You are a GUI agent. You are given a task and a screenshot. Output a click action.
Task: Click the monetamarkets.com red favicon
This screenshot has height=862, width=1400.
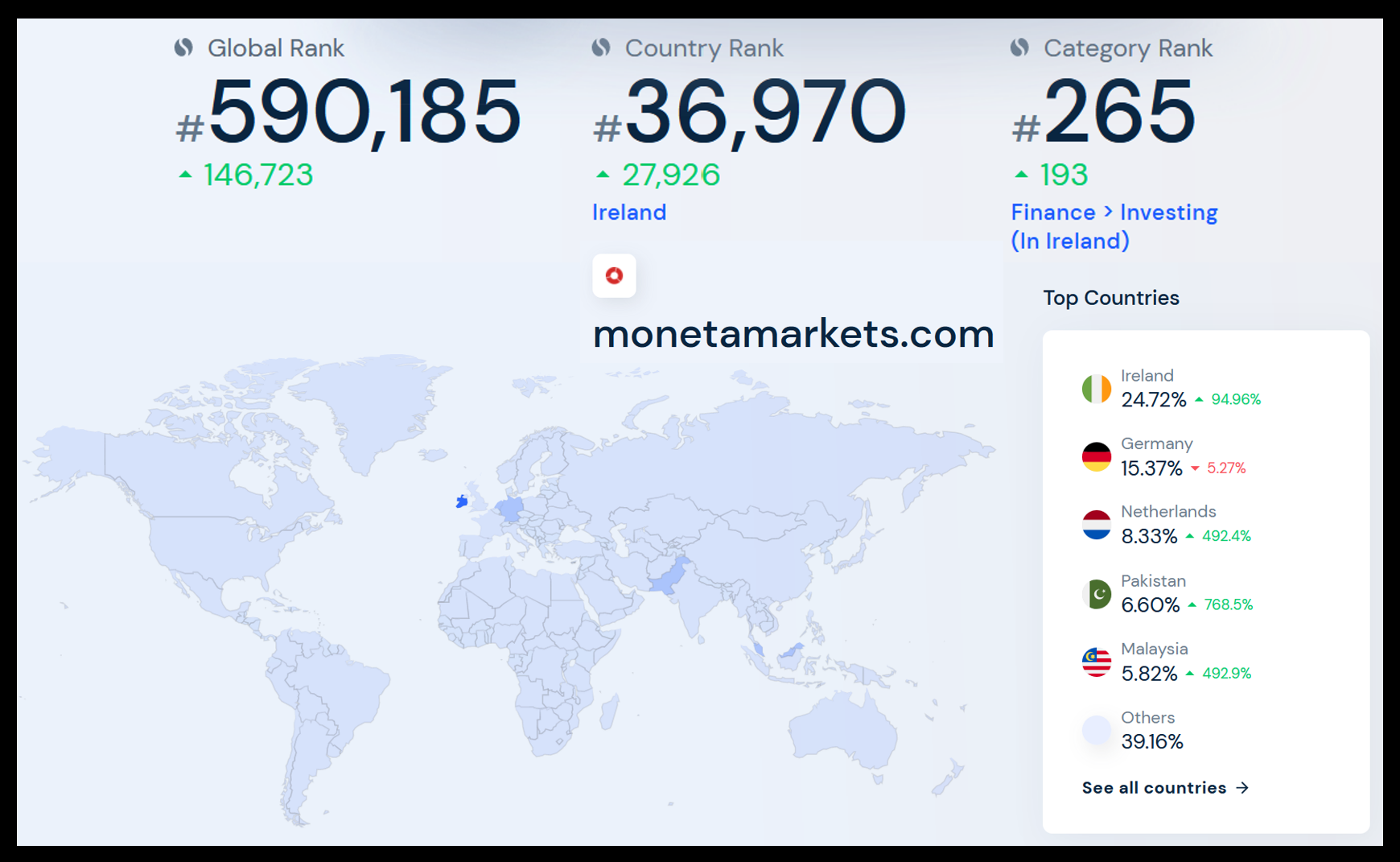614,276
